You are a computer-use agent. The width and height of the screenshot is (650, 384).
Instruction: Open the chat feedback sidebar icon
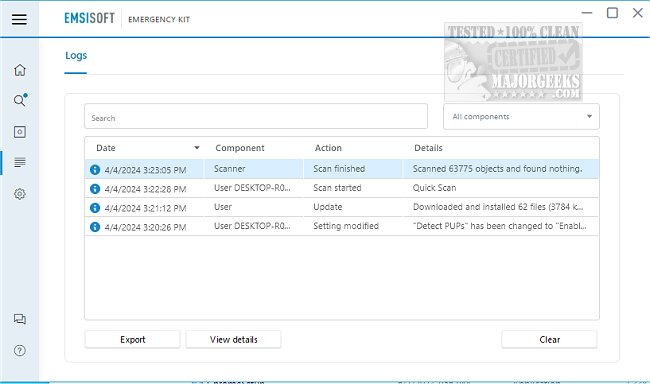pos(19,319)
